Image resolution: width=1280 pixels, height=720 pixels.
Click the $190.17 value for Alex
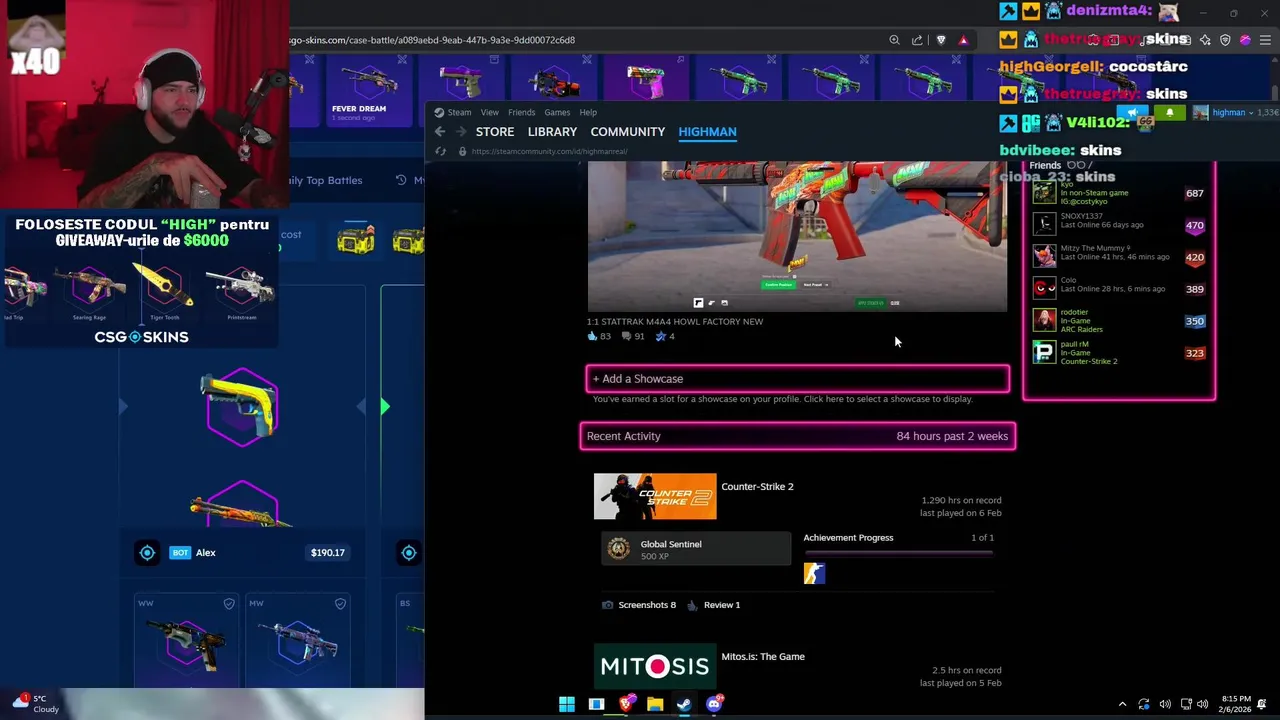(x=327, y=553)
